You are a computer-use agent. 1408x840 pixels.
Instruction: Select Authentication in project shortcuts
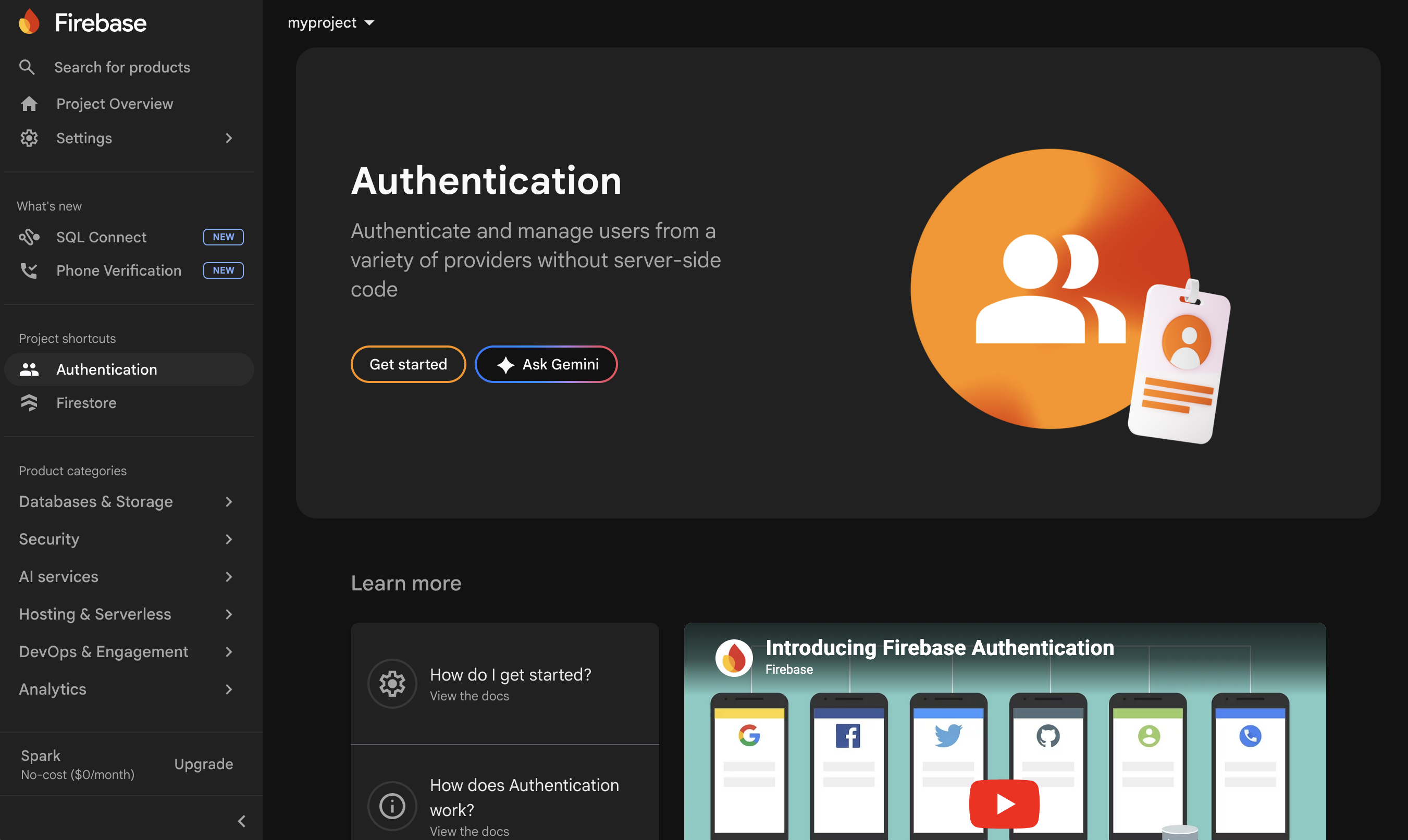129,369
